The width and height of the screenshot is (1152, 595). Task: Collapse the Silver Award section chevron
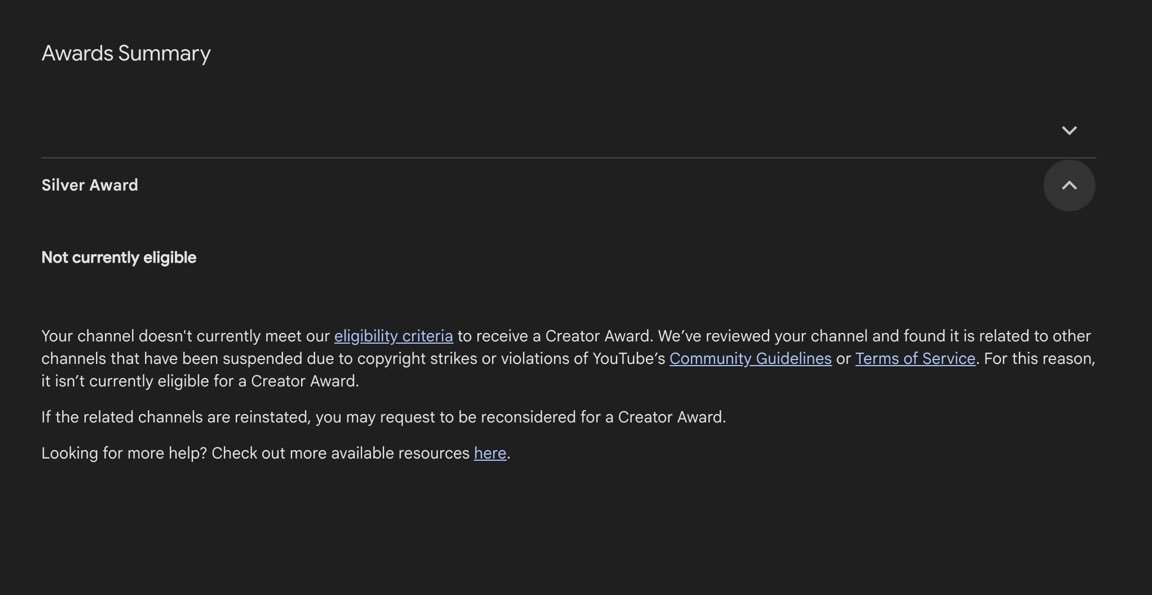pyautogui.click(x=1069, y=185)
